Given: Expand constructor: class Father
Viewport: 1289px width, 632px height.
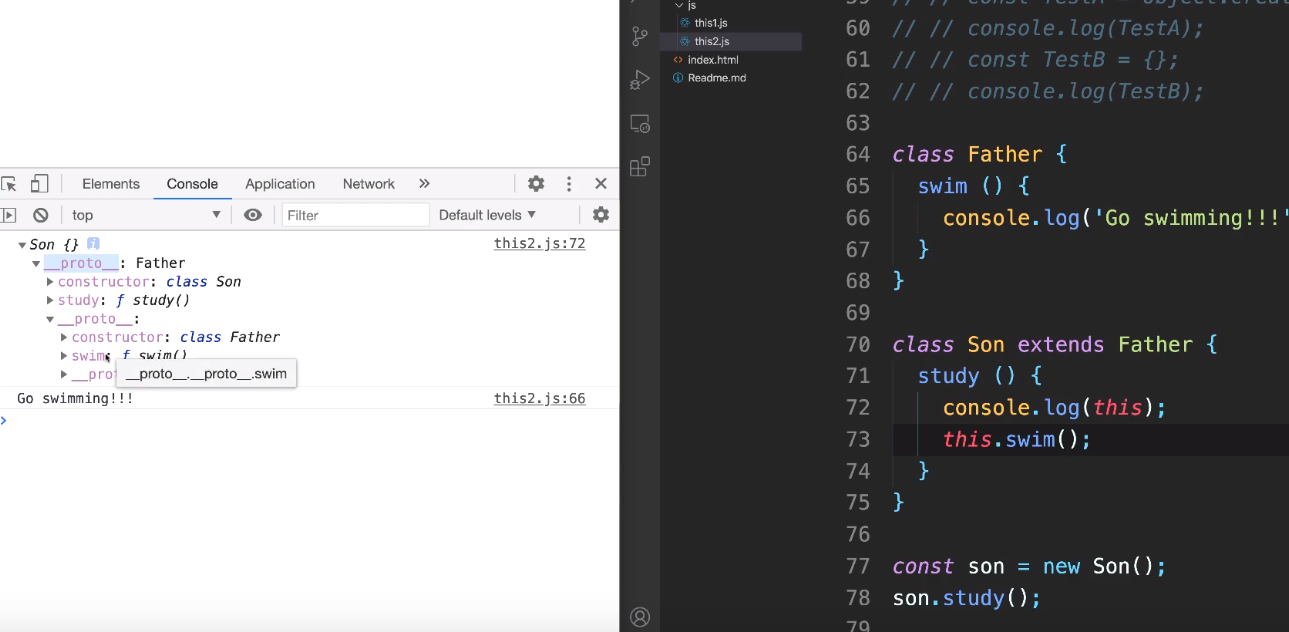Looking at the screenshot, I should click(64, 338).
